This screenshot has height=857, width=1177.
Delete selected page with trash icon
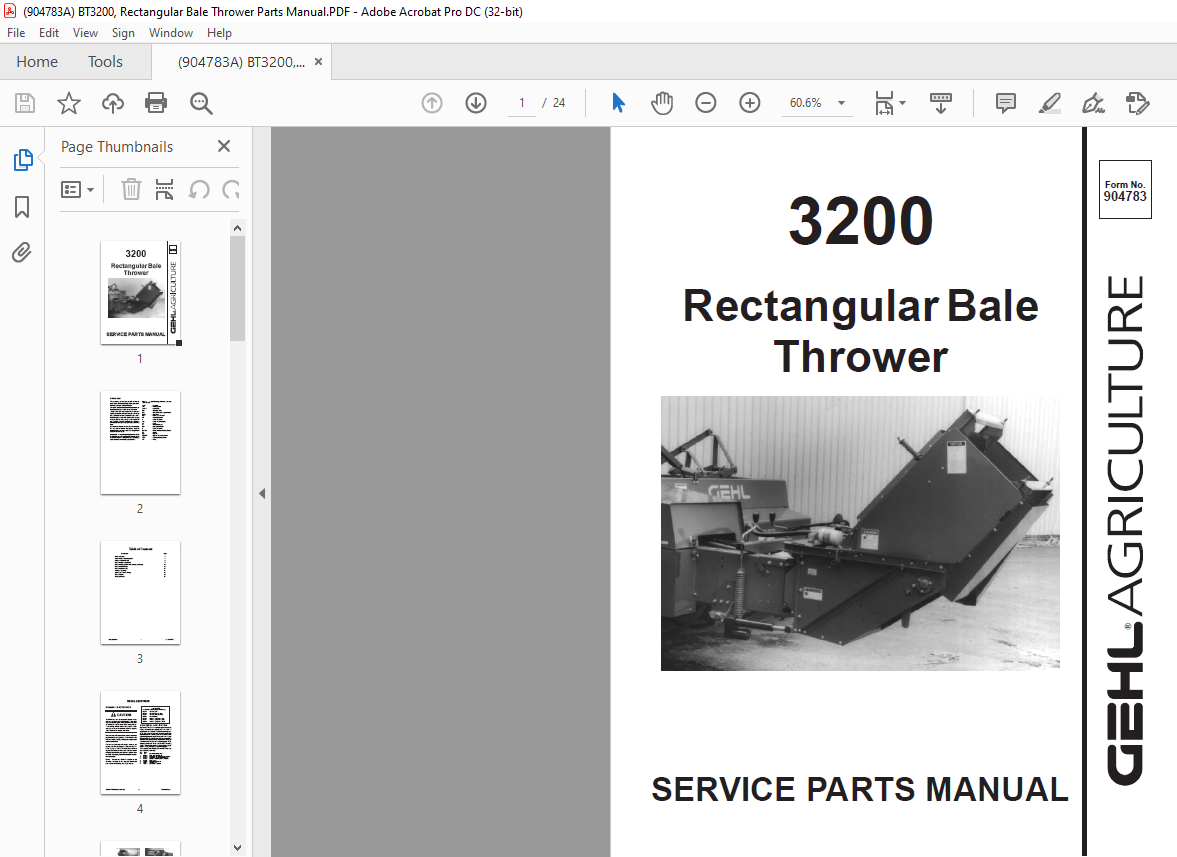[x=131, y=189]
